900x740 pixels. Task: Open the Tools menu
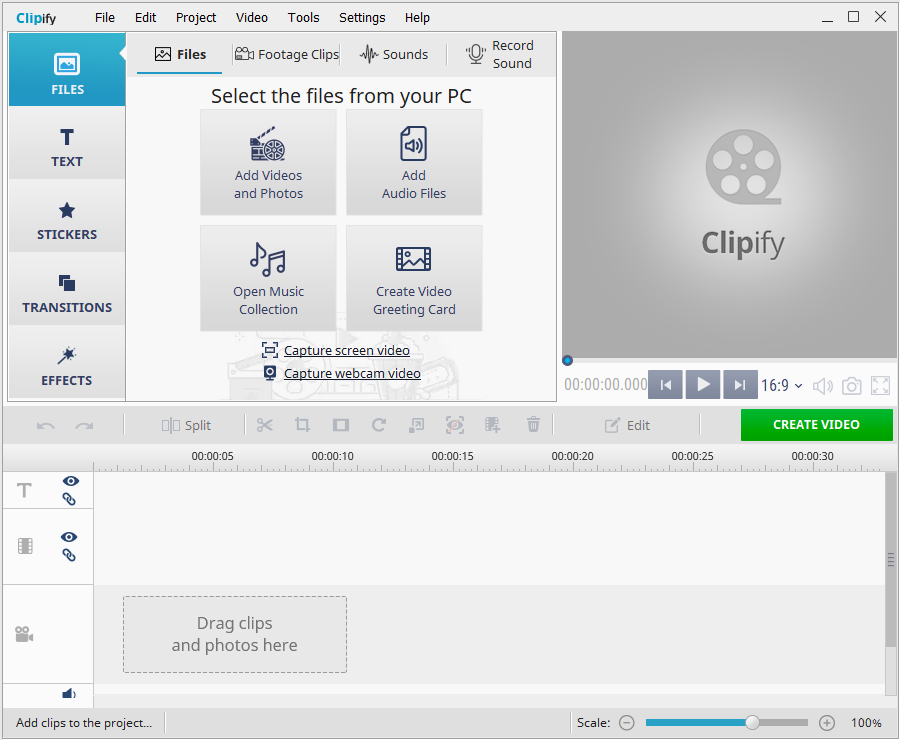point(303,18)
